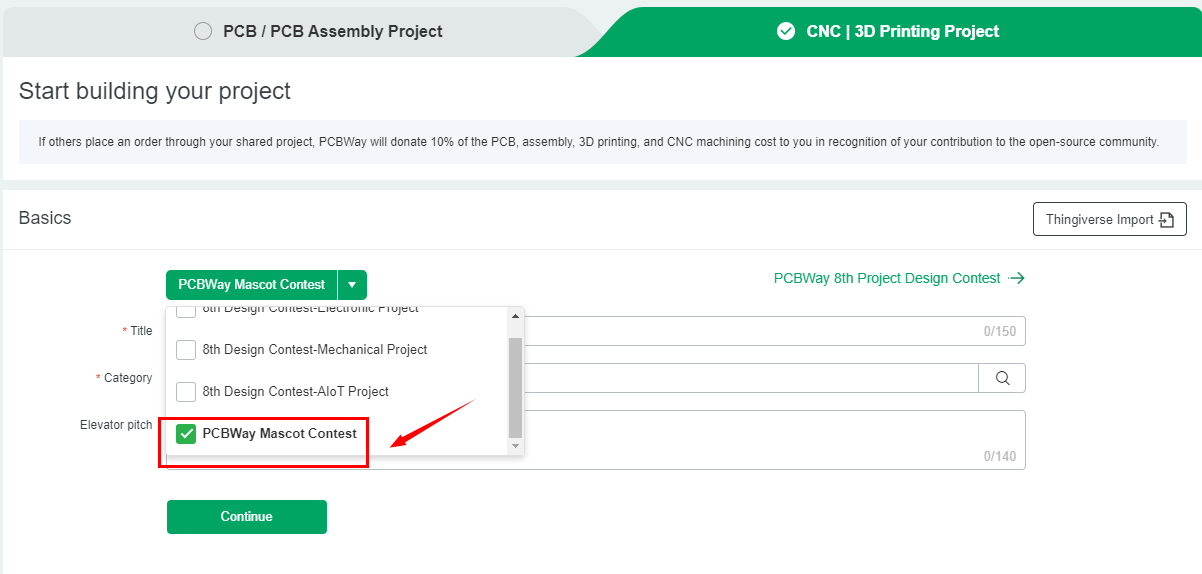Viewport: 1202px width, 574px height.
Task: Check the partially hidden Electronic Project option
Action: pos(186,311)
